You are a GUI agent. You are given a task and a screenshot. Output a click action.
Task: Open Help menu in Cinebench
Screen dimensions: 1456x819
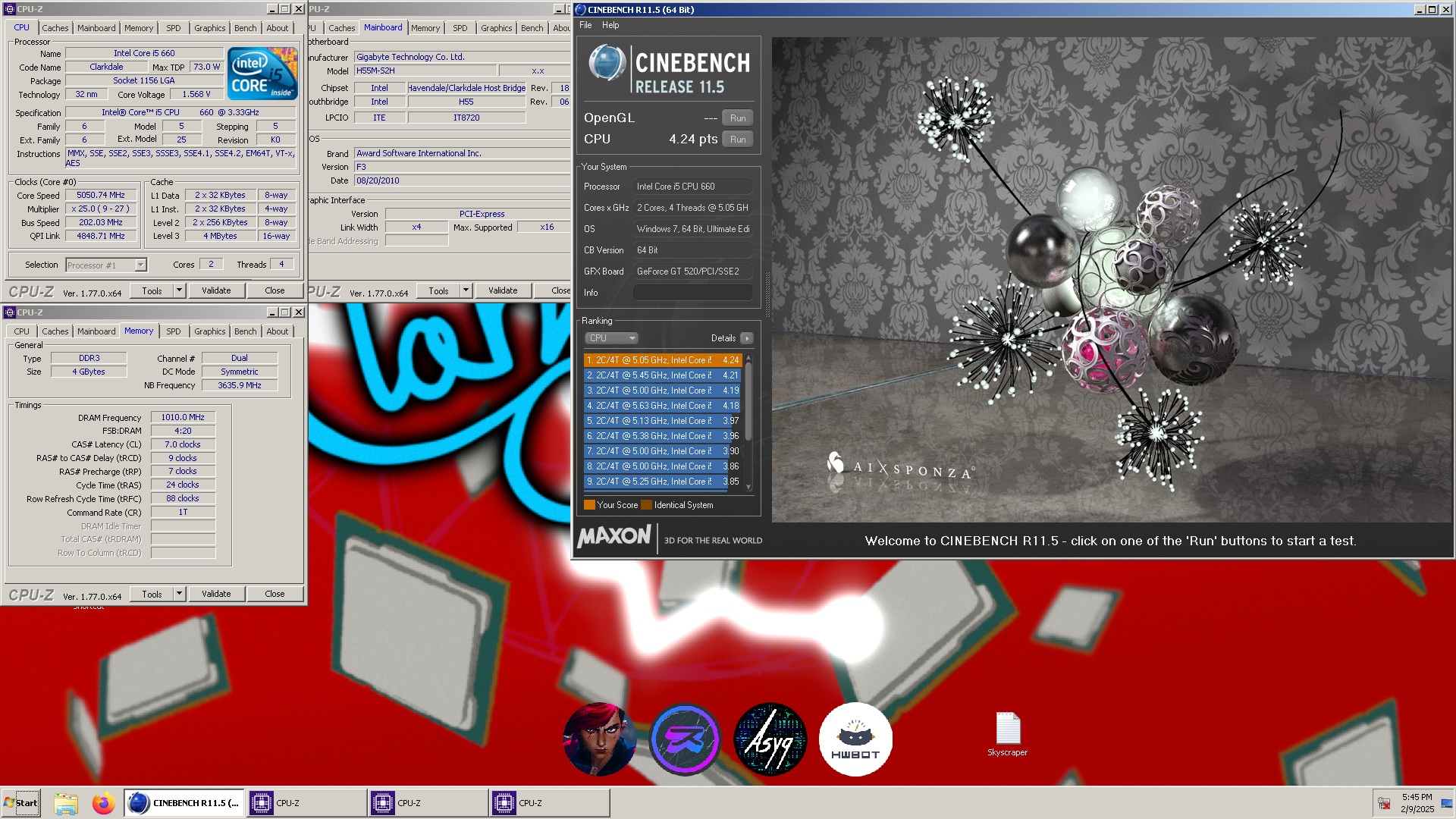click(610, 25)
